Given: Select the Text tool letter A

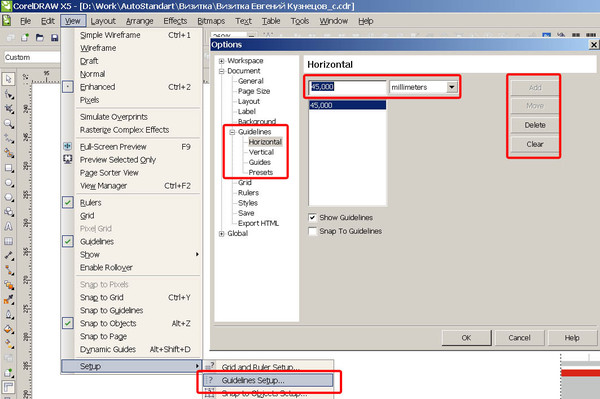Looking at the screenshot, I should pyautogui.click(x=8, y=226).
